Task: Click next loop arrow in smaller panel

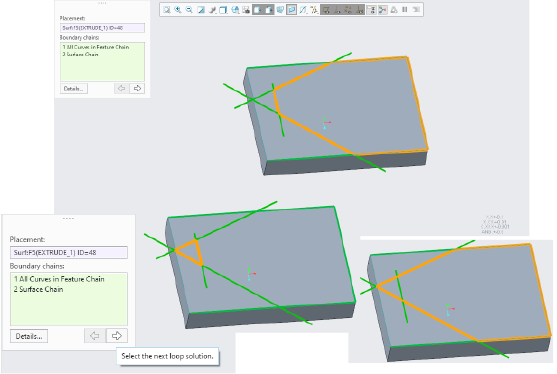Action: 137,88
